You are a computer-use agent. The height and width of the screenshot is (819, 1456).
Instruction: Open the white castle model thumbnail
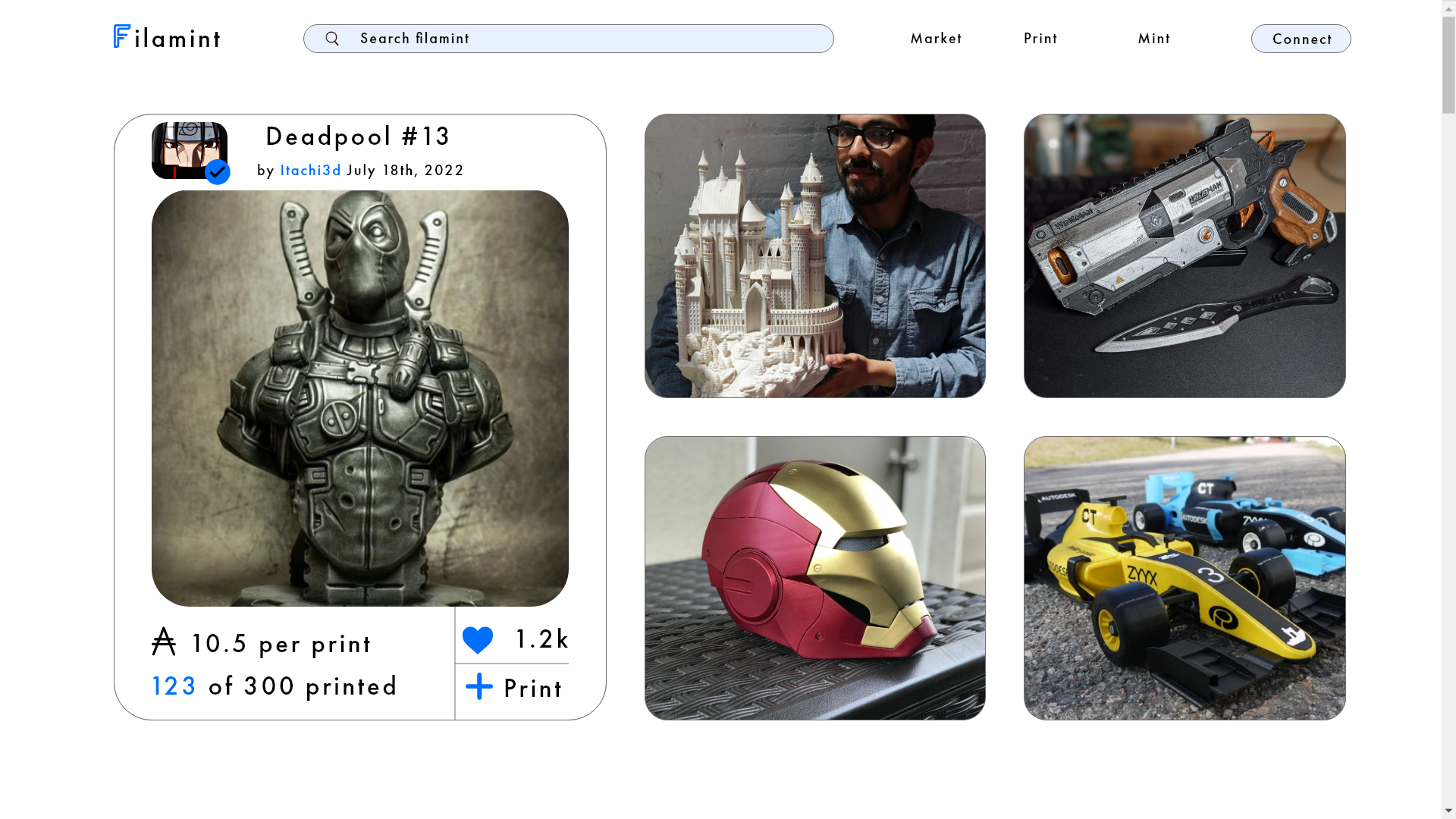(815, 256)
